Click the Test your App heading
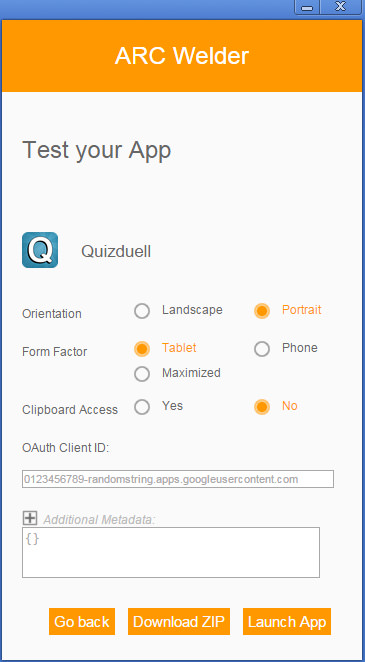This screenshot has height=662, width=365. 97,150
